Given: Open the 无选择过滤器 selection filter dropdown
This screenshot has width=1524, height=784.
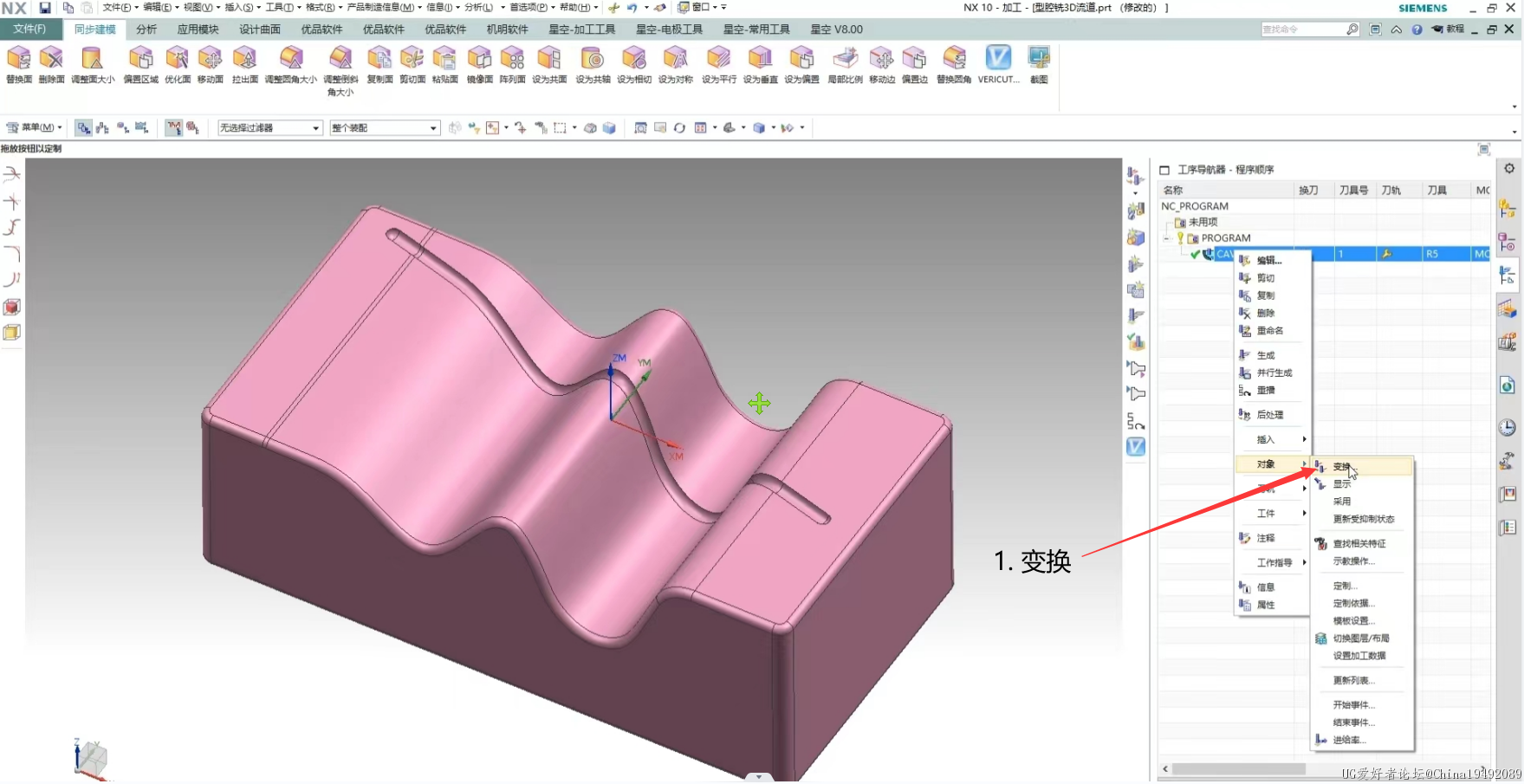Looking at the screenshot, I should pyautogui.click(x=269, y=128).
